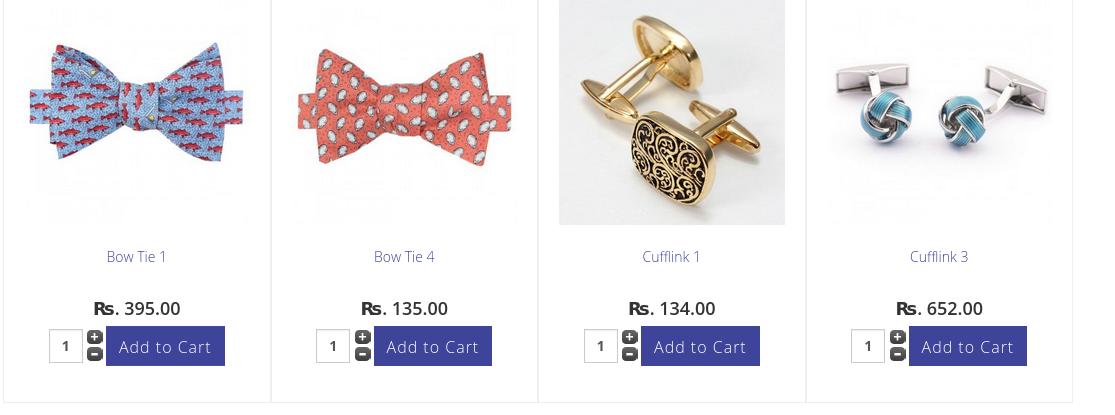
Task: View the gold cufflink product image
Action: coord(672,110)
